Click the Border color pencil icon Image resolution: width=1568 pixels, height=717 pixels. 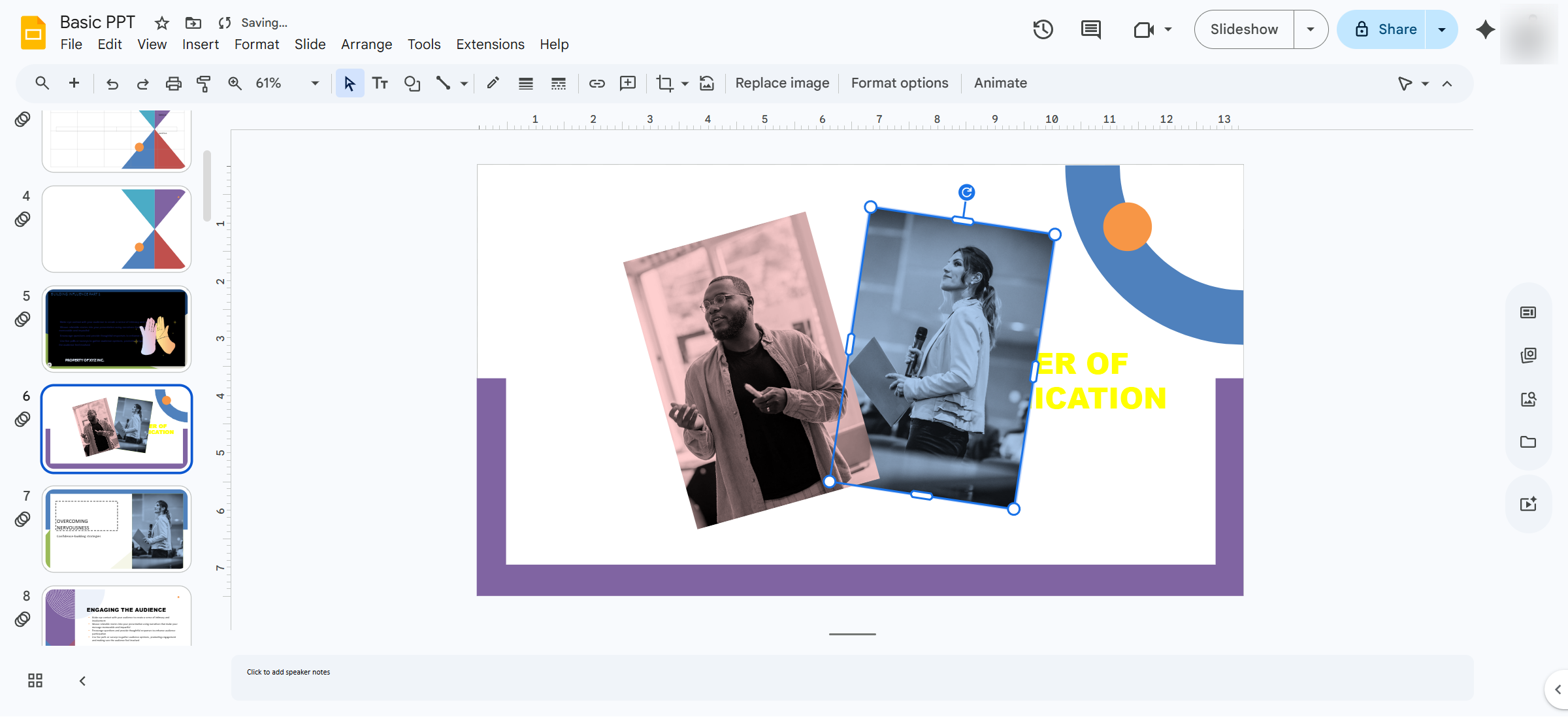pyautogui.click(x=493, y=83)
